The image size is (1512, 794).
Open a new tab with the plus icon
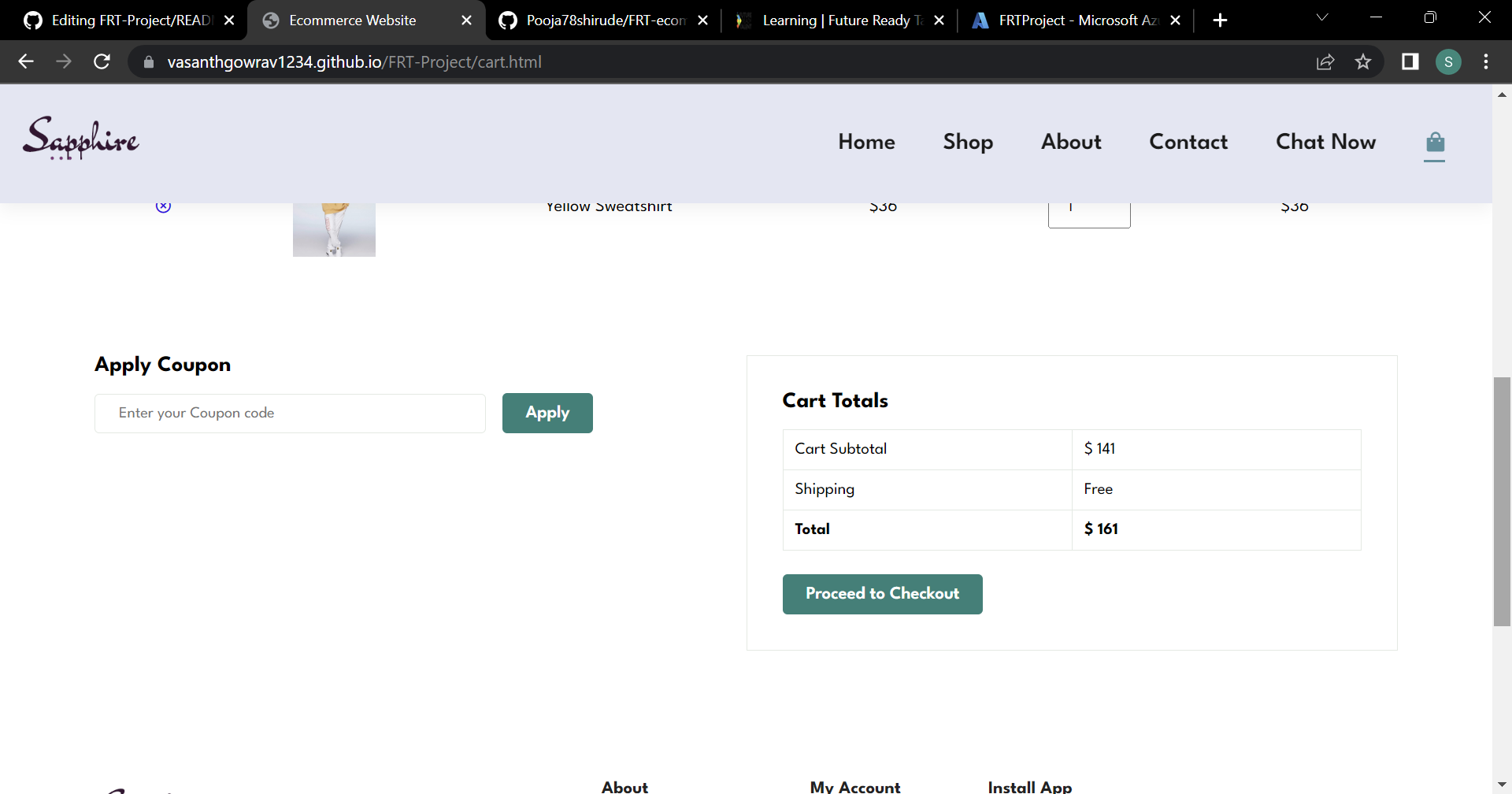click(x=1220, y=20)
